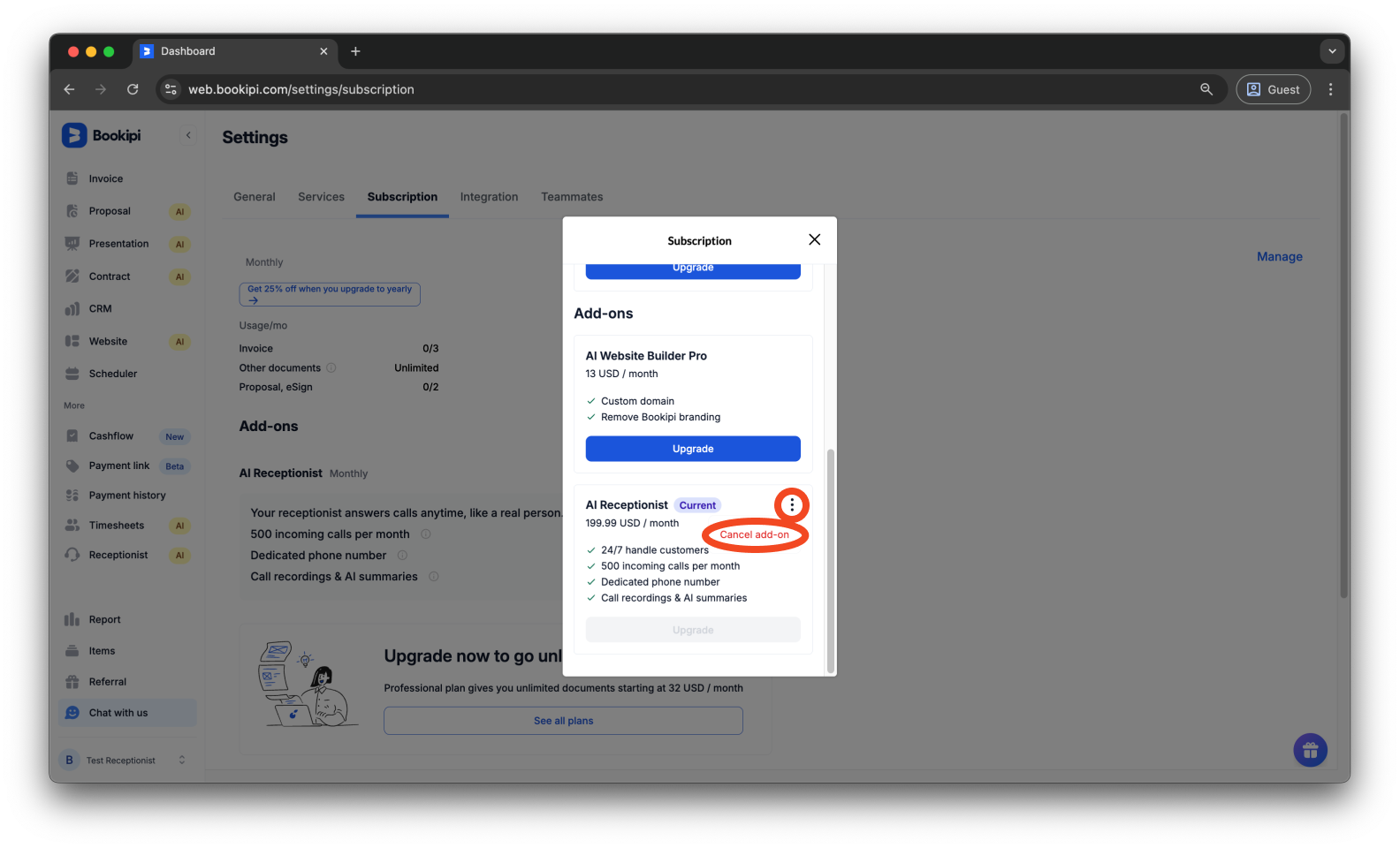Click 'Custom domain' feature text

tap(637, 401)
